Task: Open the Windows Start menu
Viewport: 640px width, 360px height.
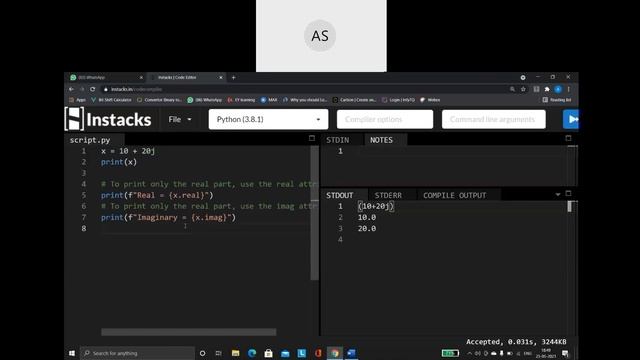Action: point(72,353)
